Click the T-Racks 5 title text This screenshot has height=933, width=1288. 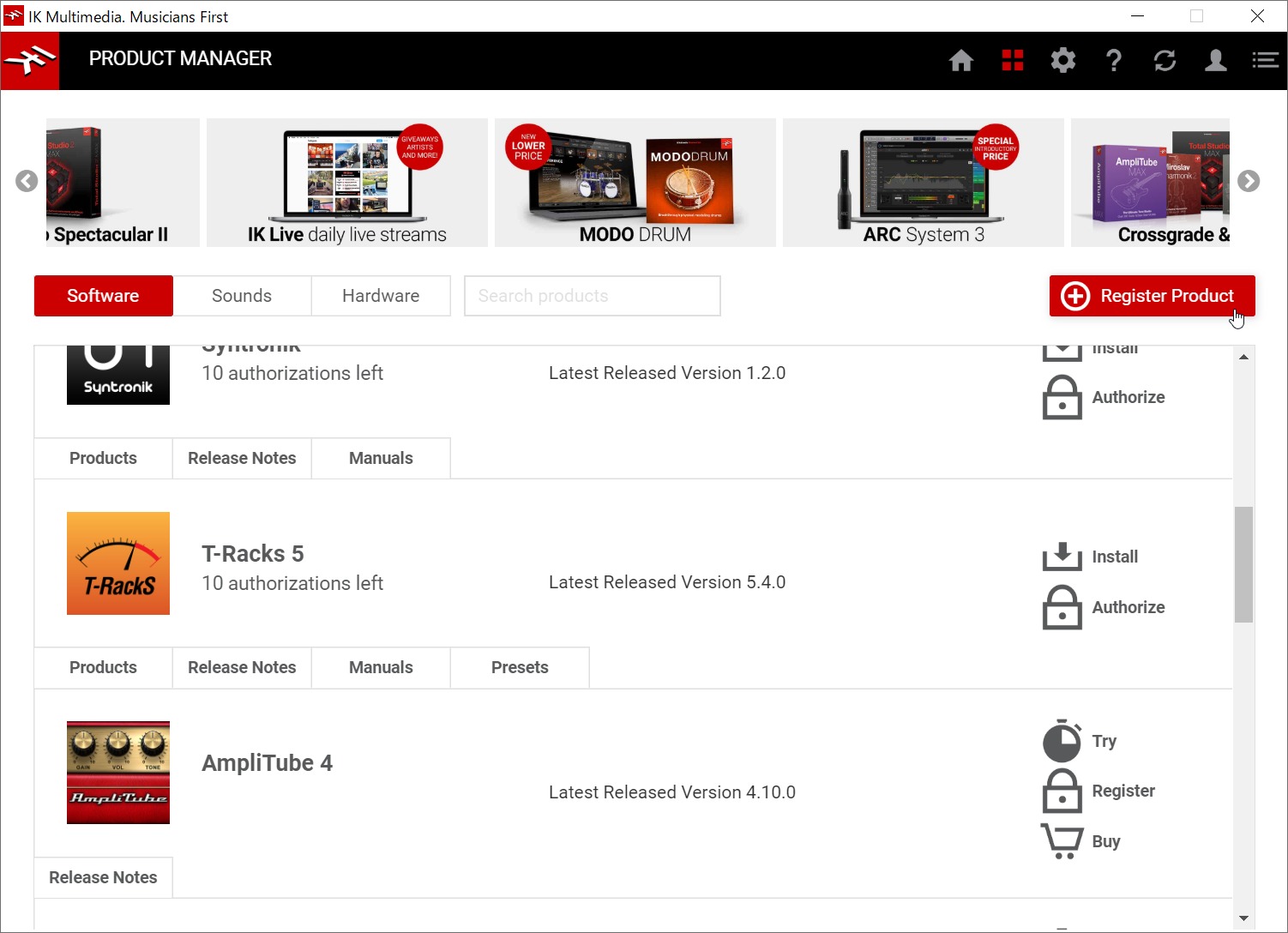253,554
